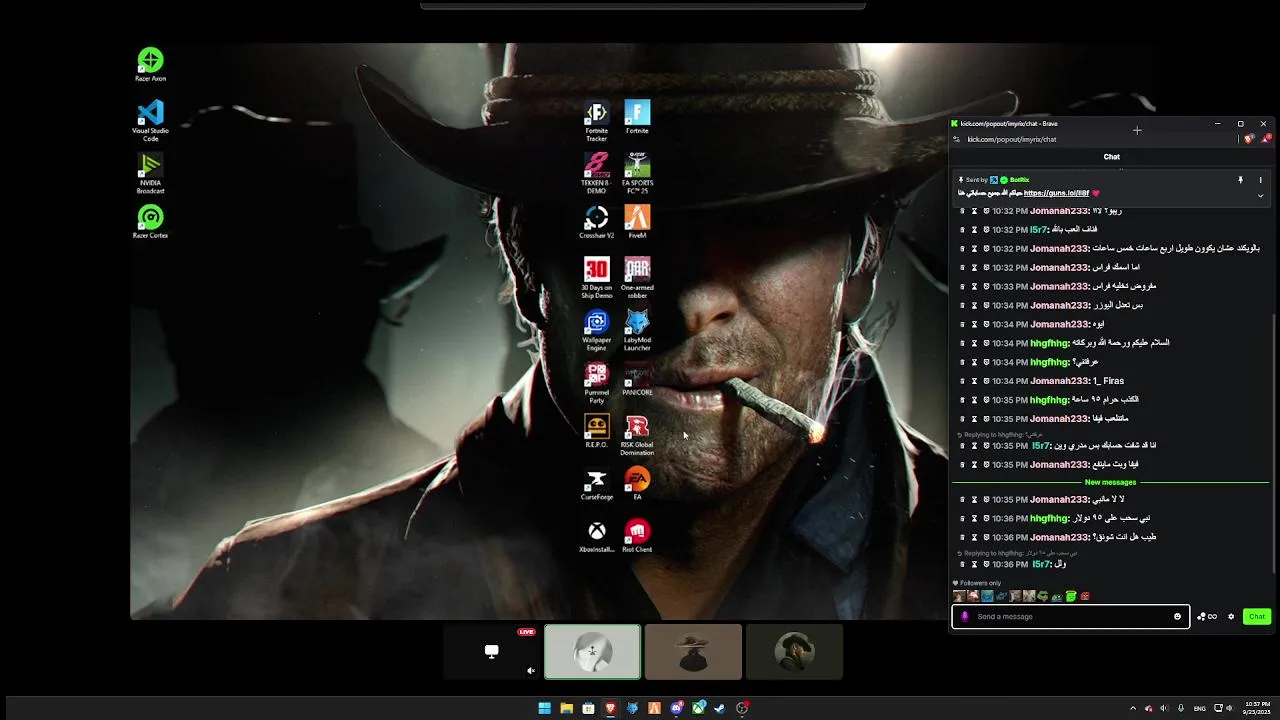
Task: Open the ENG language switcher in tray
Action: coord(1199,708)
